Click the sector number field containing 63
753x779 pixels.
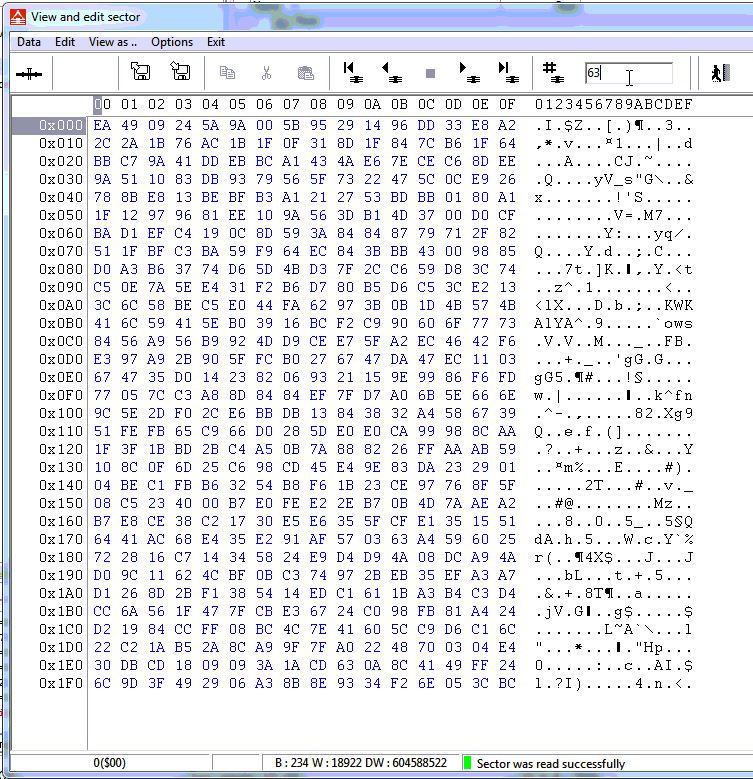point(628,73)
